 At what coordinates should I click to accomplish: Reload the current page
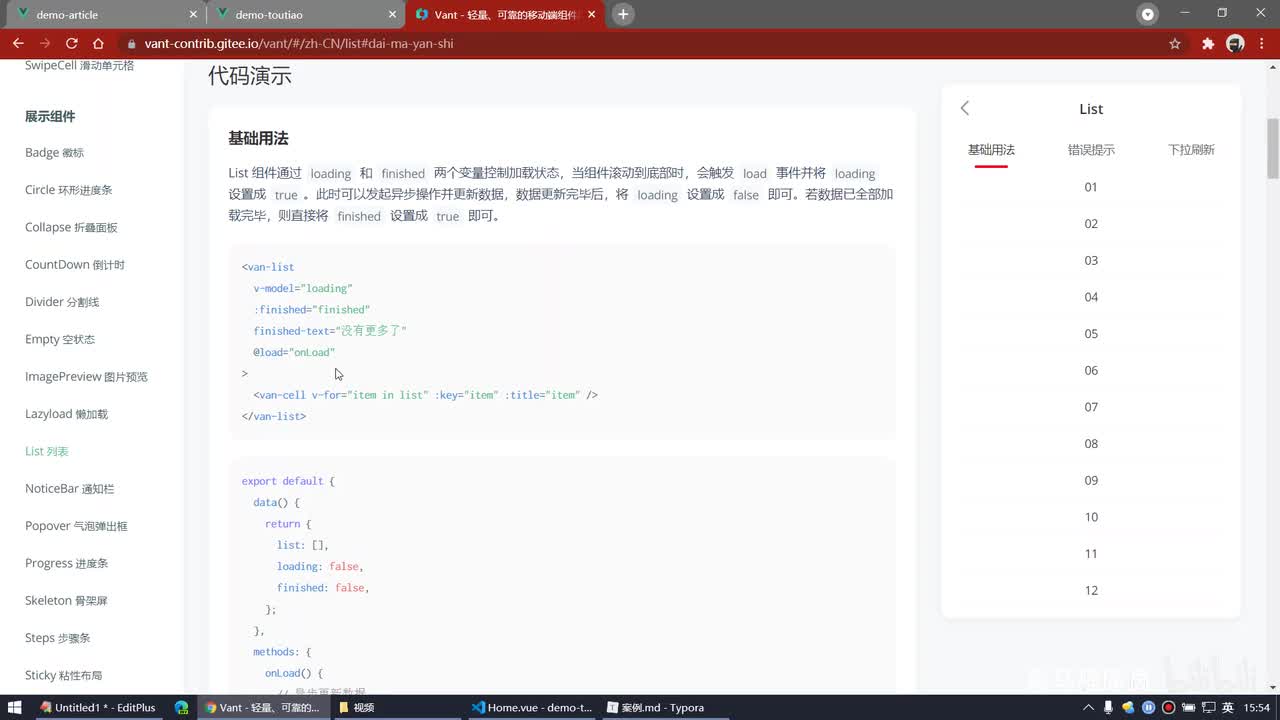pyautogui.click(x=71, y=43)
